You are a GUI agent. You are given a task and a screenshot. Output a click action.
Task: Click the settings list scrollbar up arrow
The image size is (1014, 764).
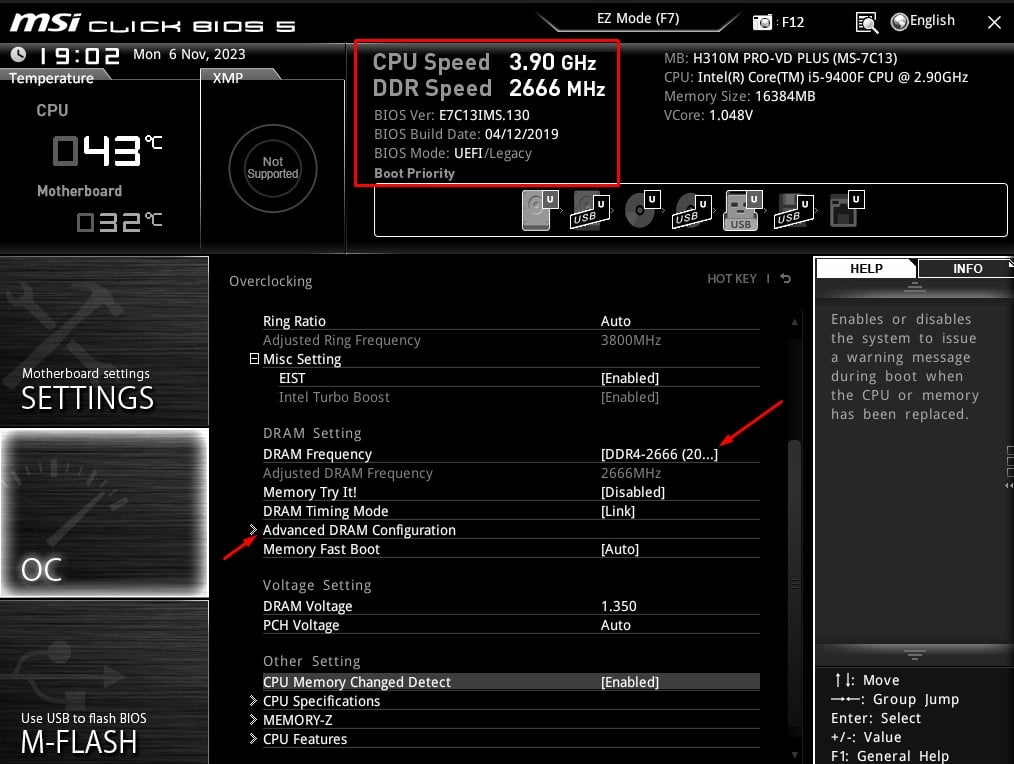click(x=795, y=322)
